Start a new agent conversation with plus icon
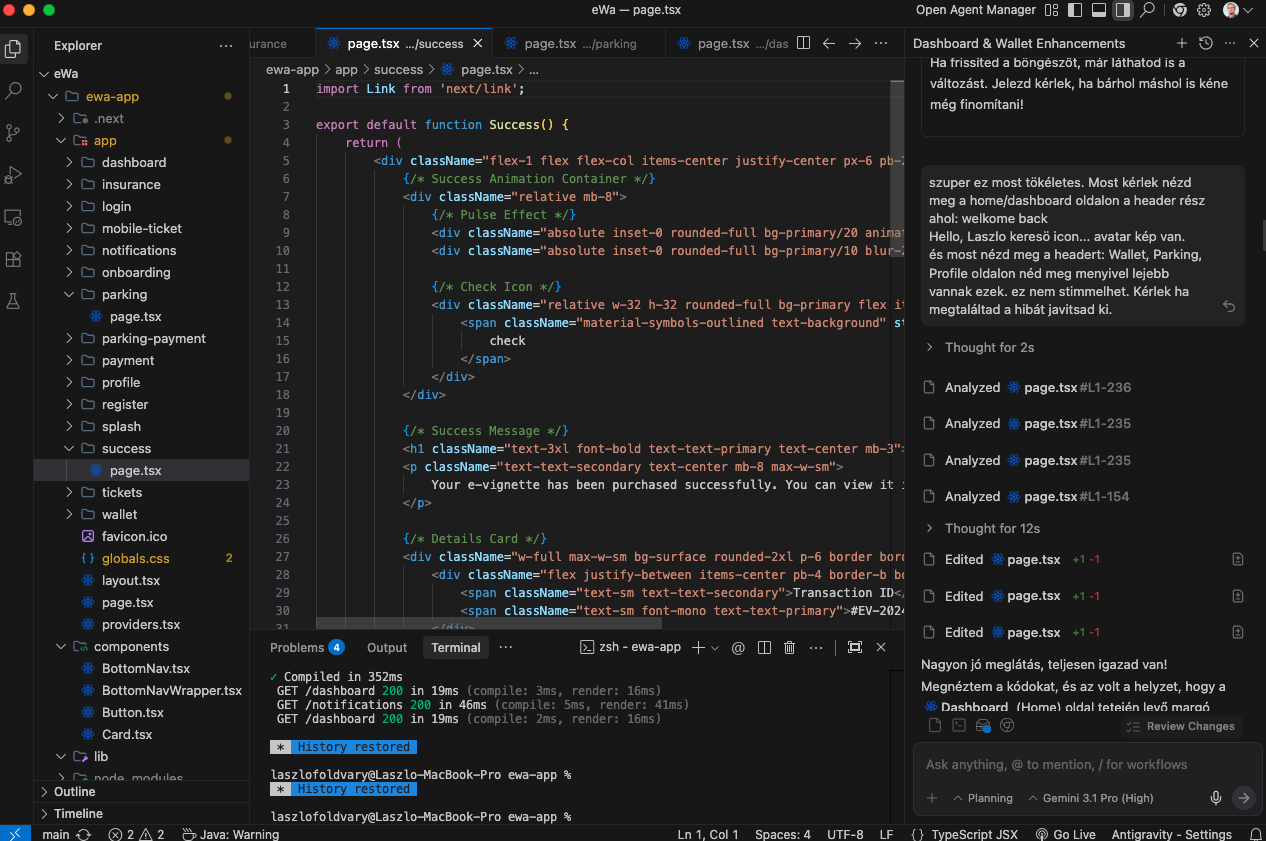 point(1181,44)
